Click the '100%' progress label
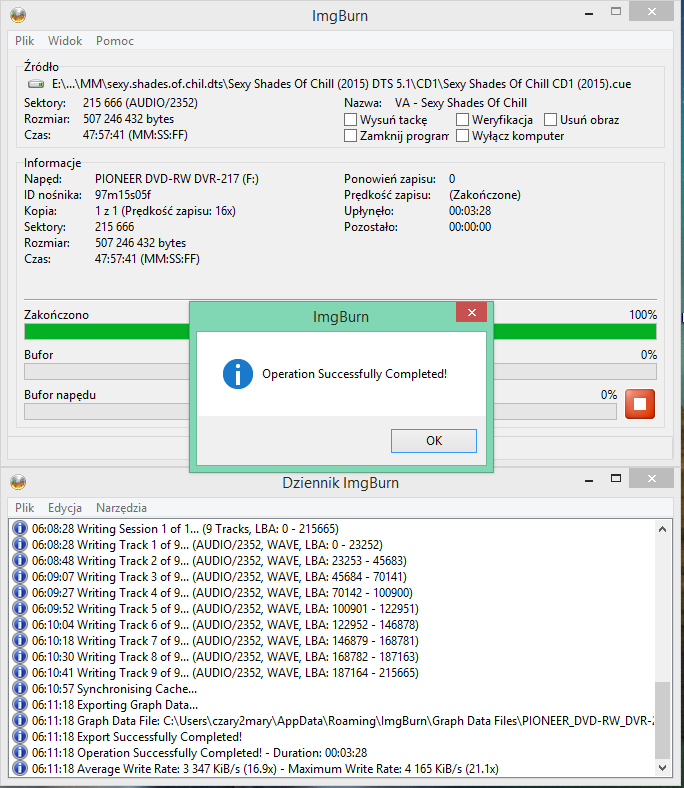This screenshot has width=684, height=788. (x=643, y=315)
